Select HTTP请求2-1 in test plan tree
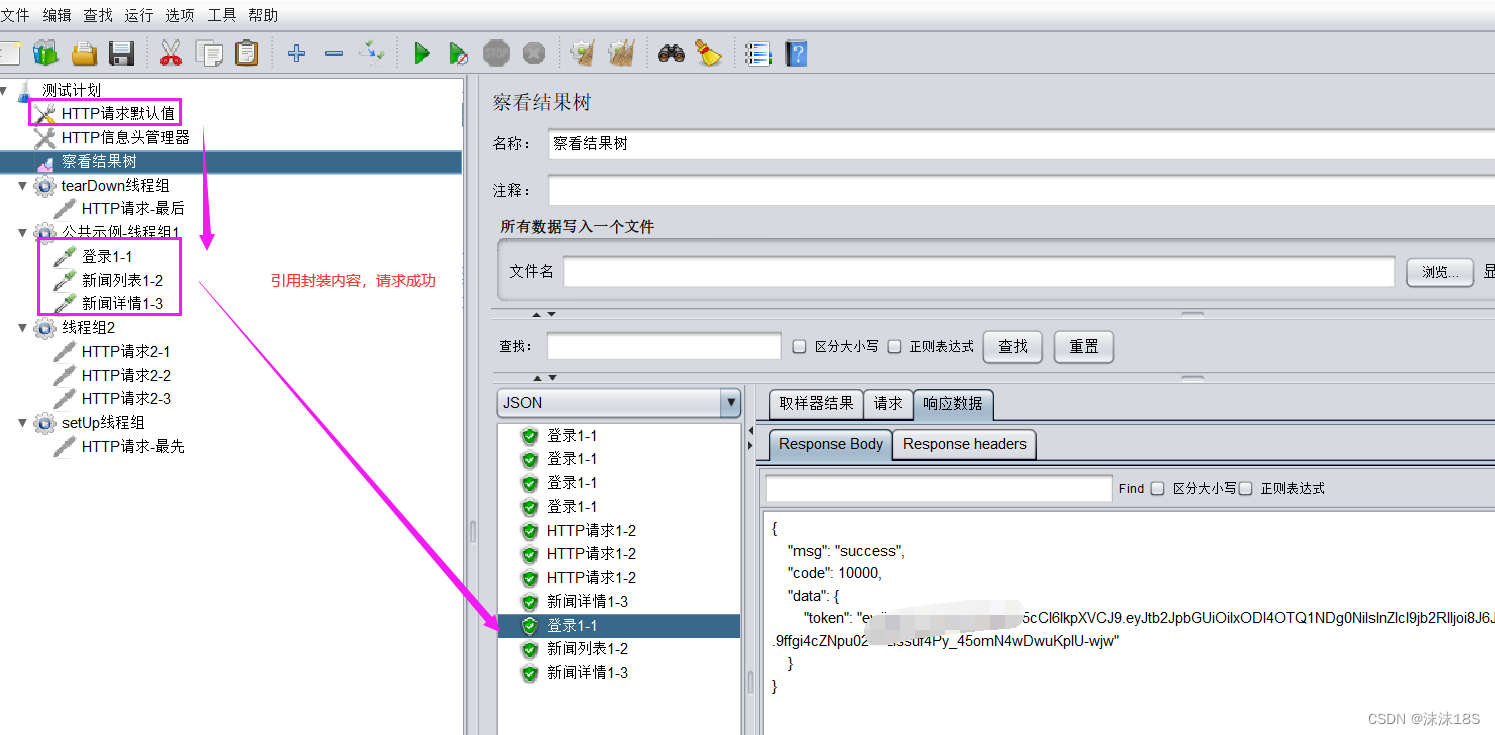This screenshot has width=1495, height=735. tap(125, 351)
